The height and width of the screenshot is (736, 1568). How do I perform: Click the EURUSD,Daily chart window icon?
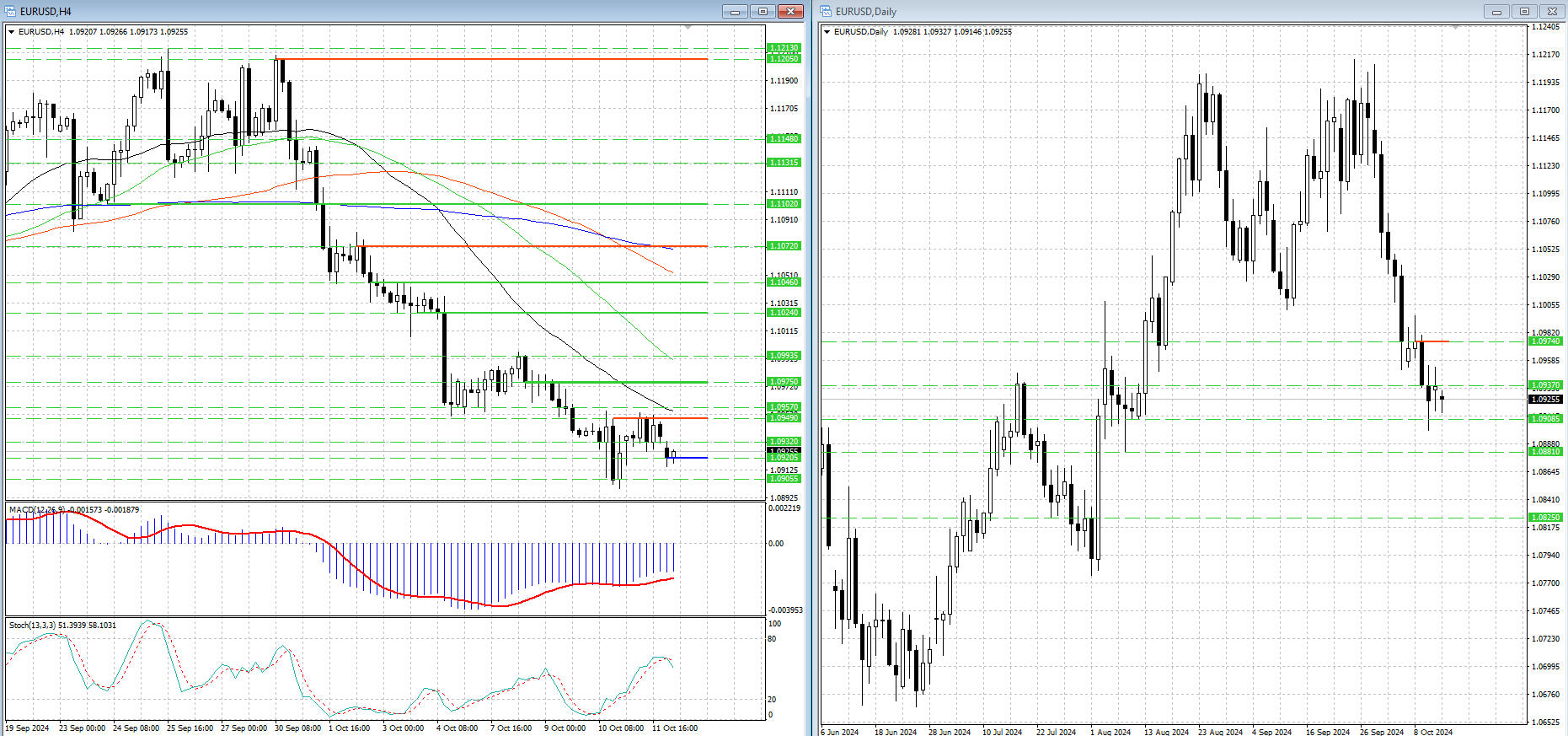pos(827,11)
